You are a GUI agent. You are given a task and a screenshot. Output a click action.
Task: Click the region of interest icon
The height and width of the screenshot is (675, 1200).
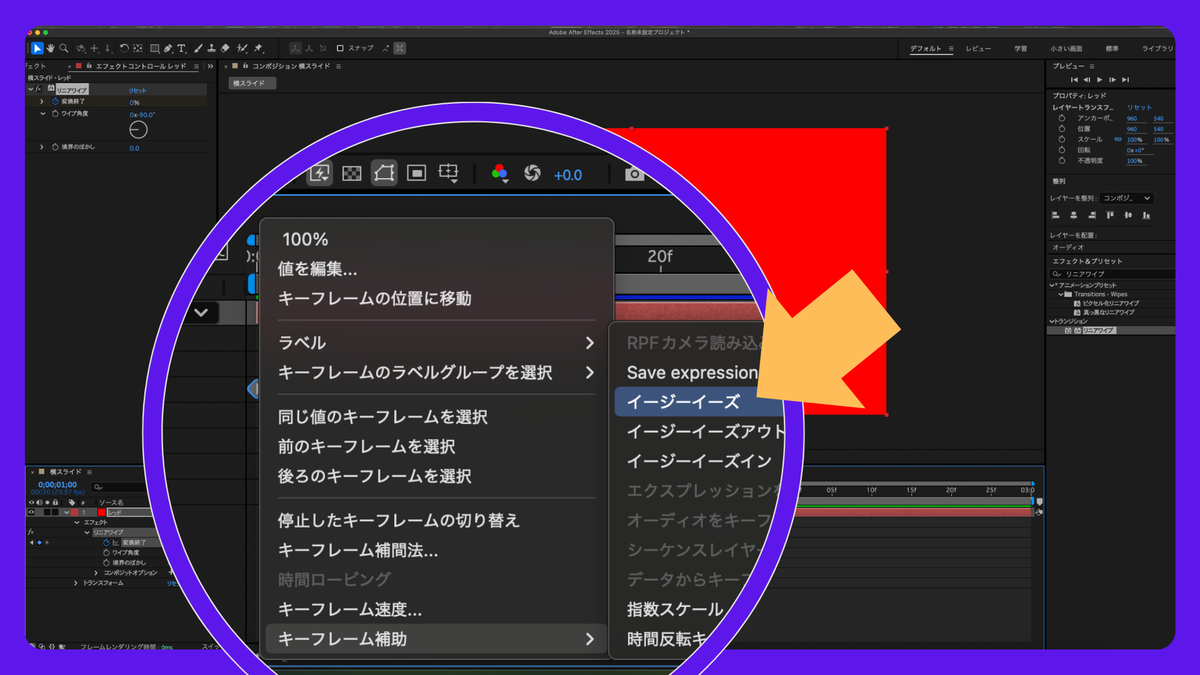pos(417,173)
